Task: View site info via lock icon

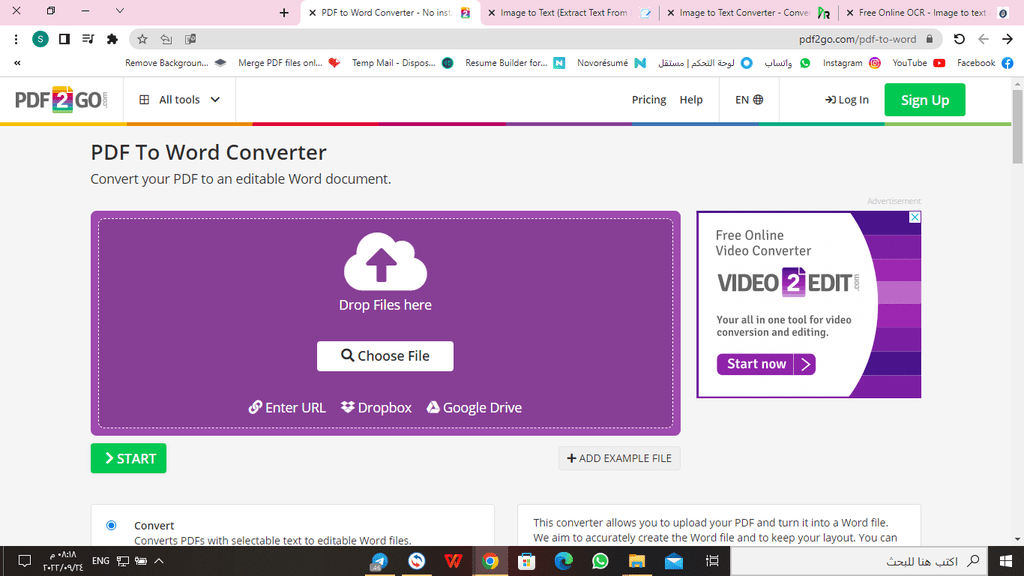Action: (x=929, y=39)
